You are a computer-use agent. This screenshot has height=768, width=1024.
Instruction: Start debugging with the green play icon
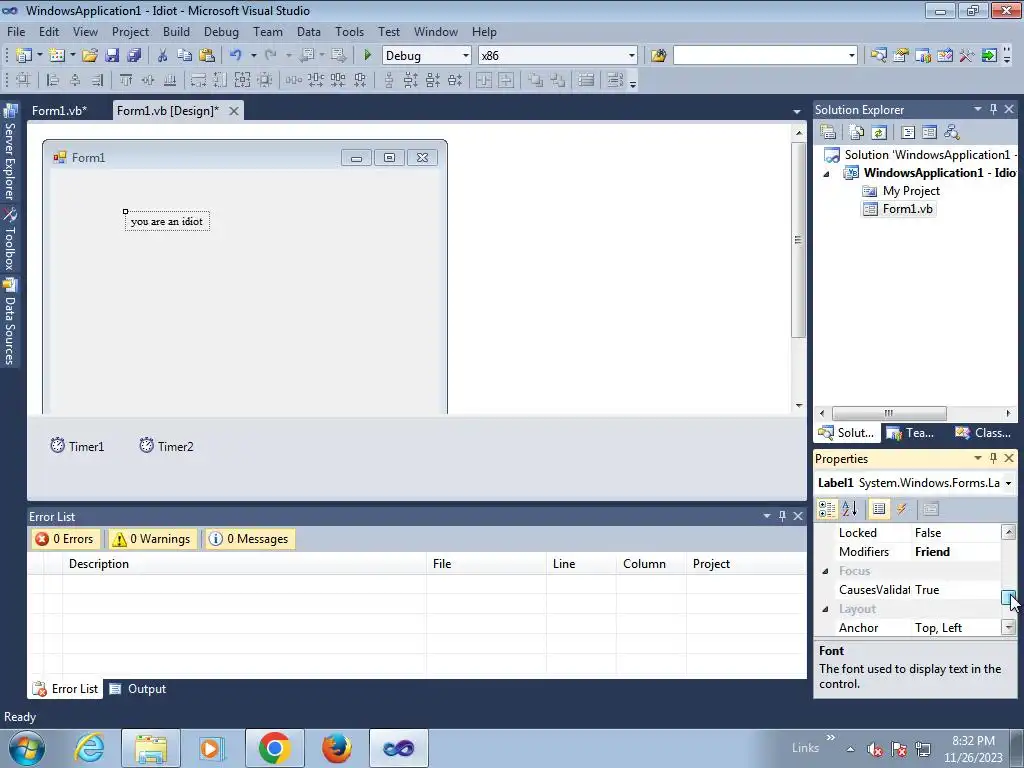tap(367, 56)
